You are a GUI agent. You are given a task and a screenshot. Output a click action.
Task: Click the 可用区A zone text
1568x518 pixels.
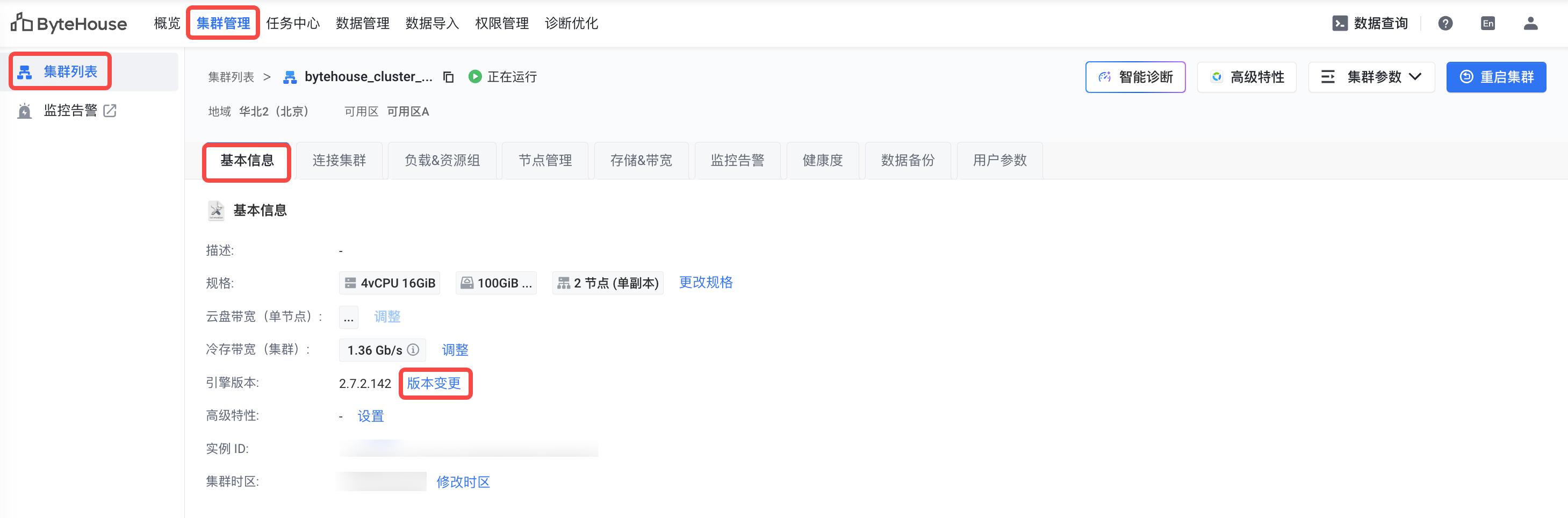click(x=408, y=111)
